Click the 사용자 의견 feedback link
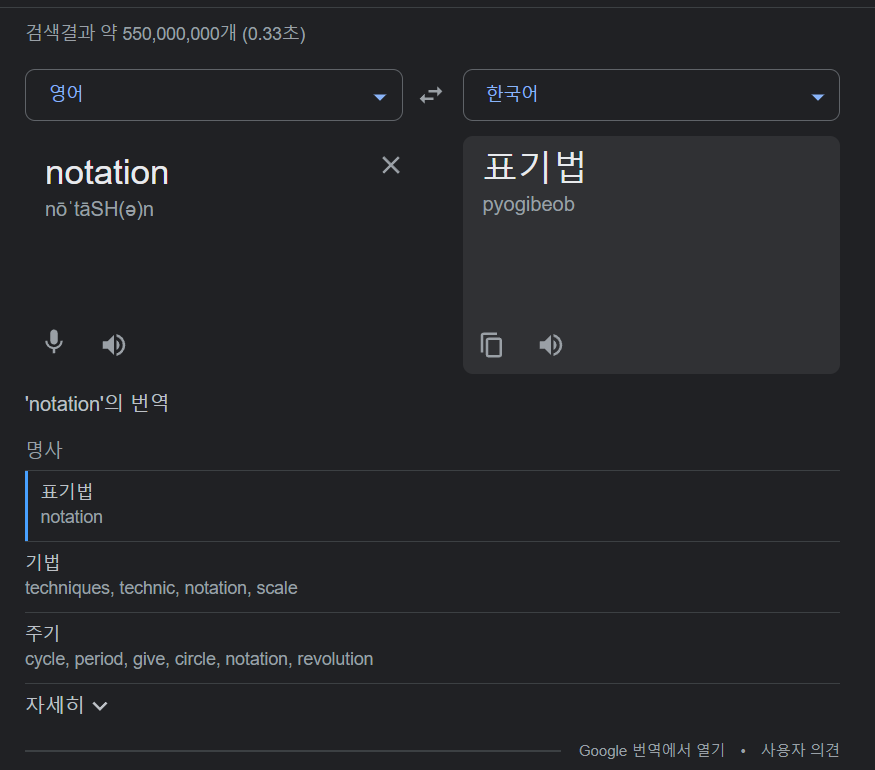 [x=800, y=750]
